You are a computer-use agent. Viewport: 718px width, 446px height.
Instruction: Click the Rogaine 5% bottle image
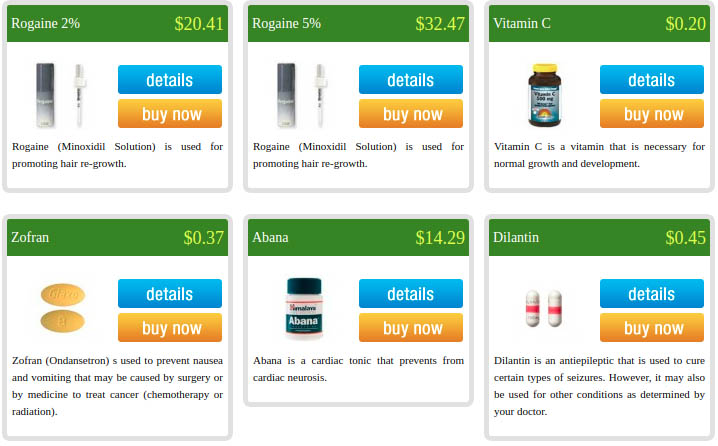(303, 95)
